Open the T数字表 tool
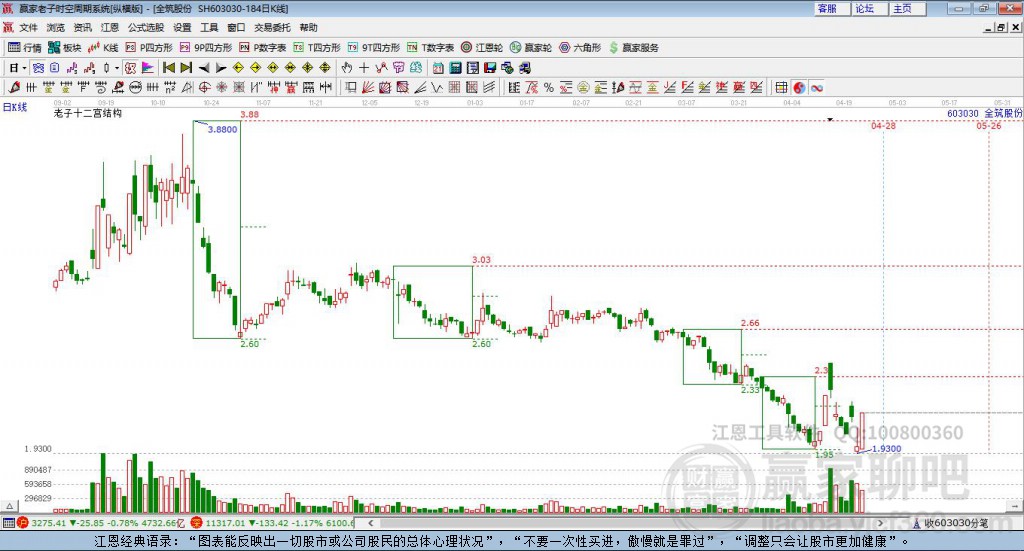 pyautogui.click(x=430, y=48)
